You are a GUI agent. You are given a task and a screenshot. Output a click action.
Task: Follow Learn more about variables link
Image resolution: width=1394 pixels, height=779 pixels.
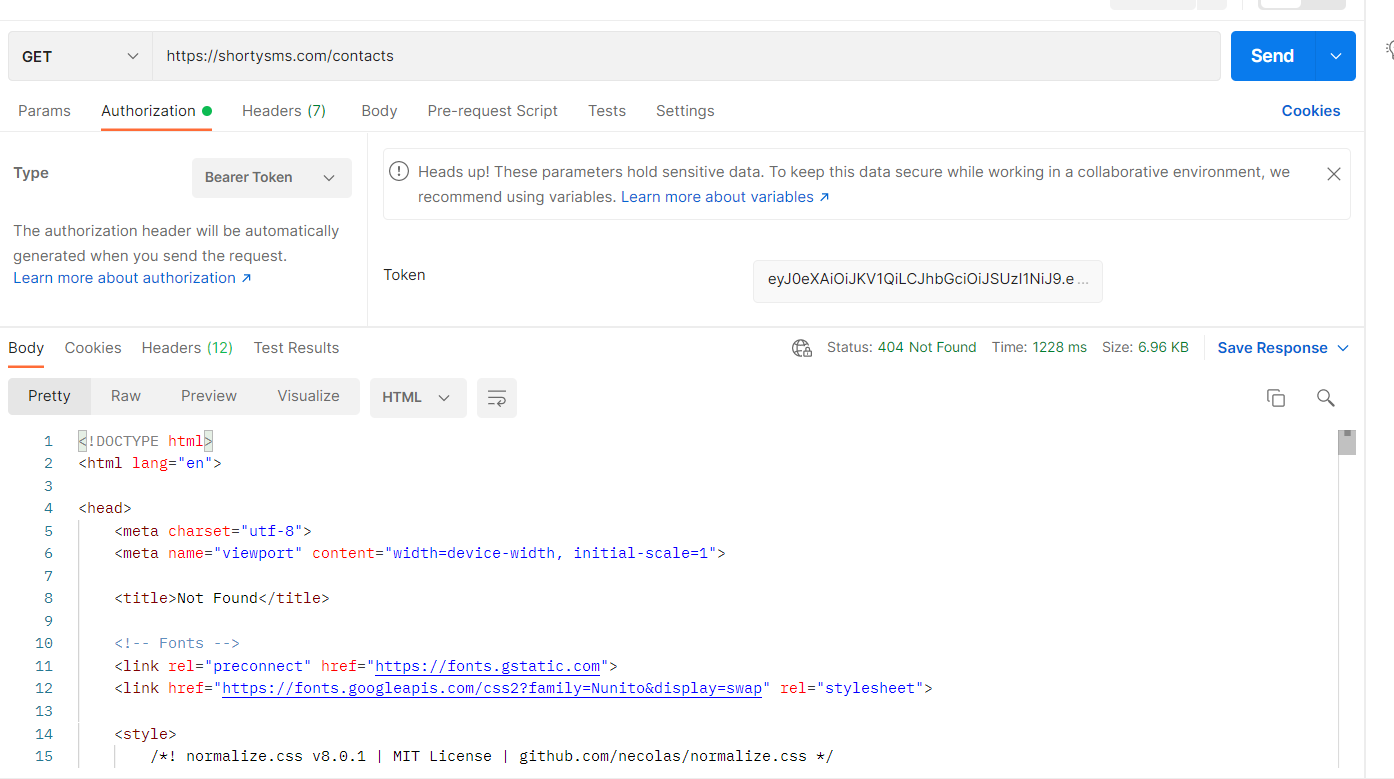point(725,197)
